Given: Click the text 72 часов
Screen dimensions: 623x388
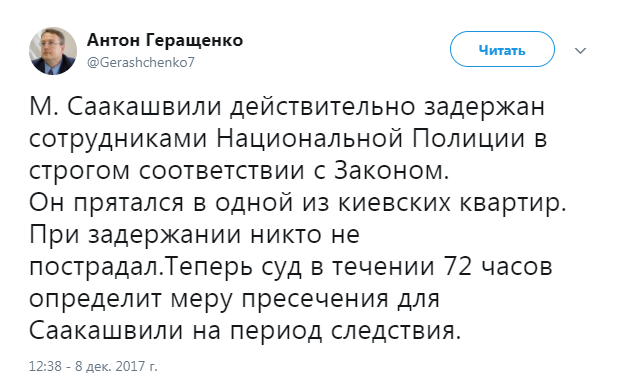Looking at the screenshot, I should click(497, 266).
